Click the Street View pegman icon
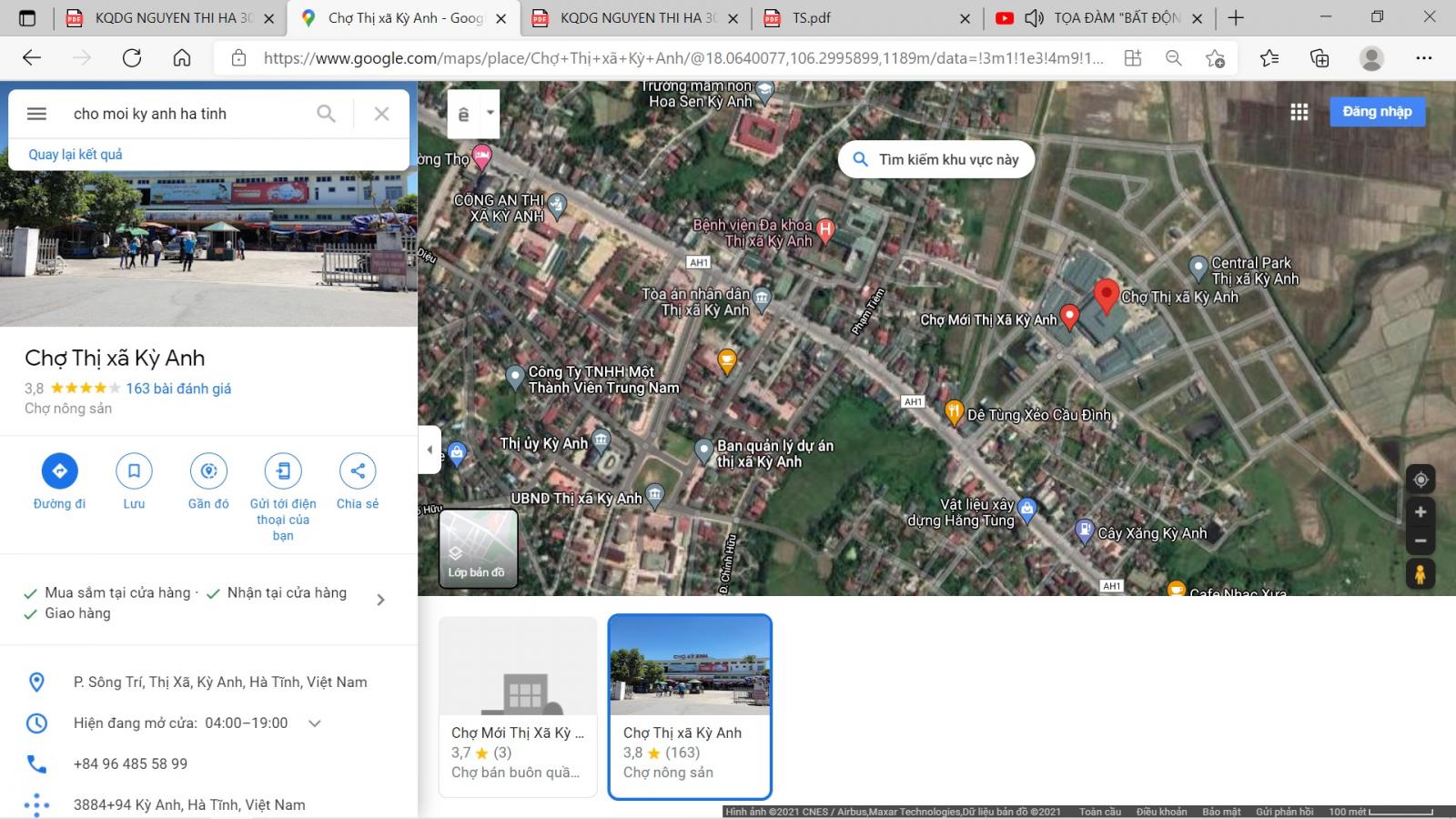 (1421, 574)
